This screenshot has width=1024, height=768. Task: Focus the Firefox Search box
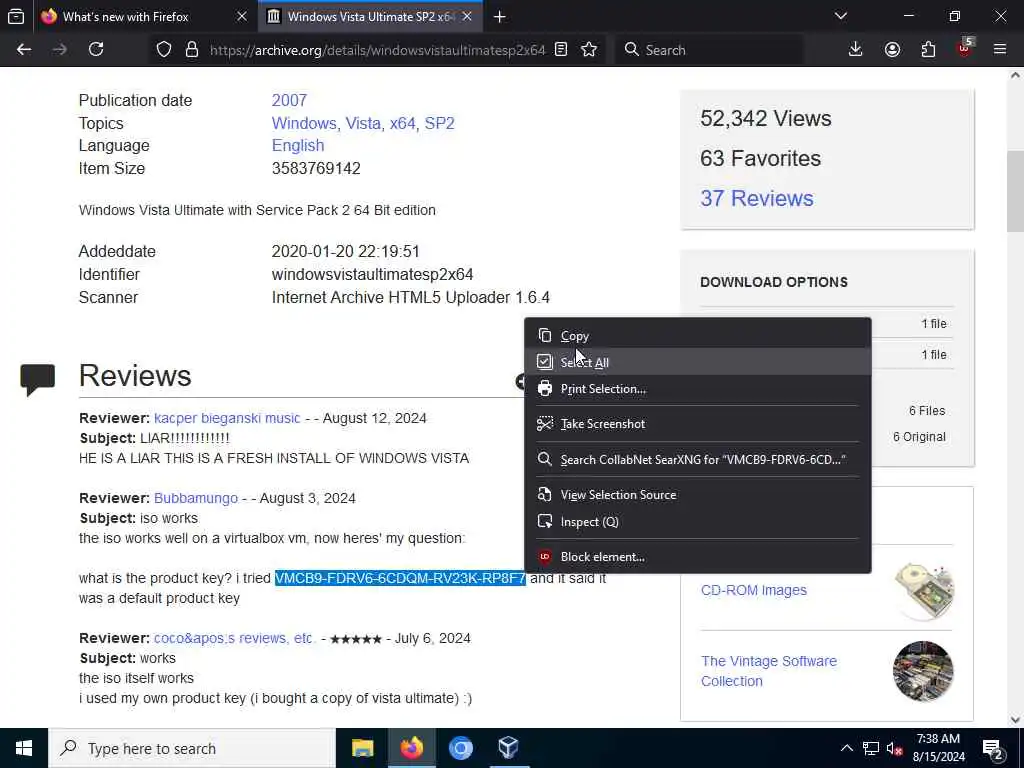tap(709, 50)
